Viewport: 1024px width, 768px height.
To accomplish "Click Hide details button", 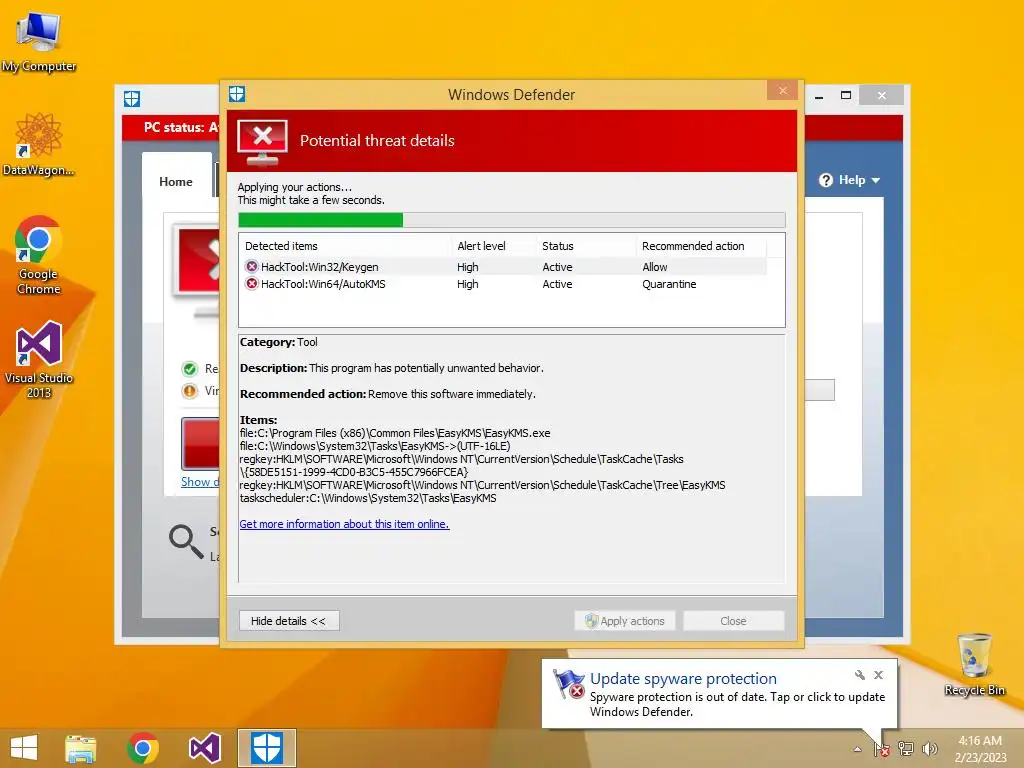I will [289, 620].
